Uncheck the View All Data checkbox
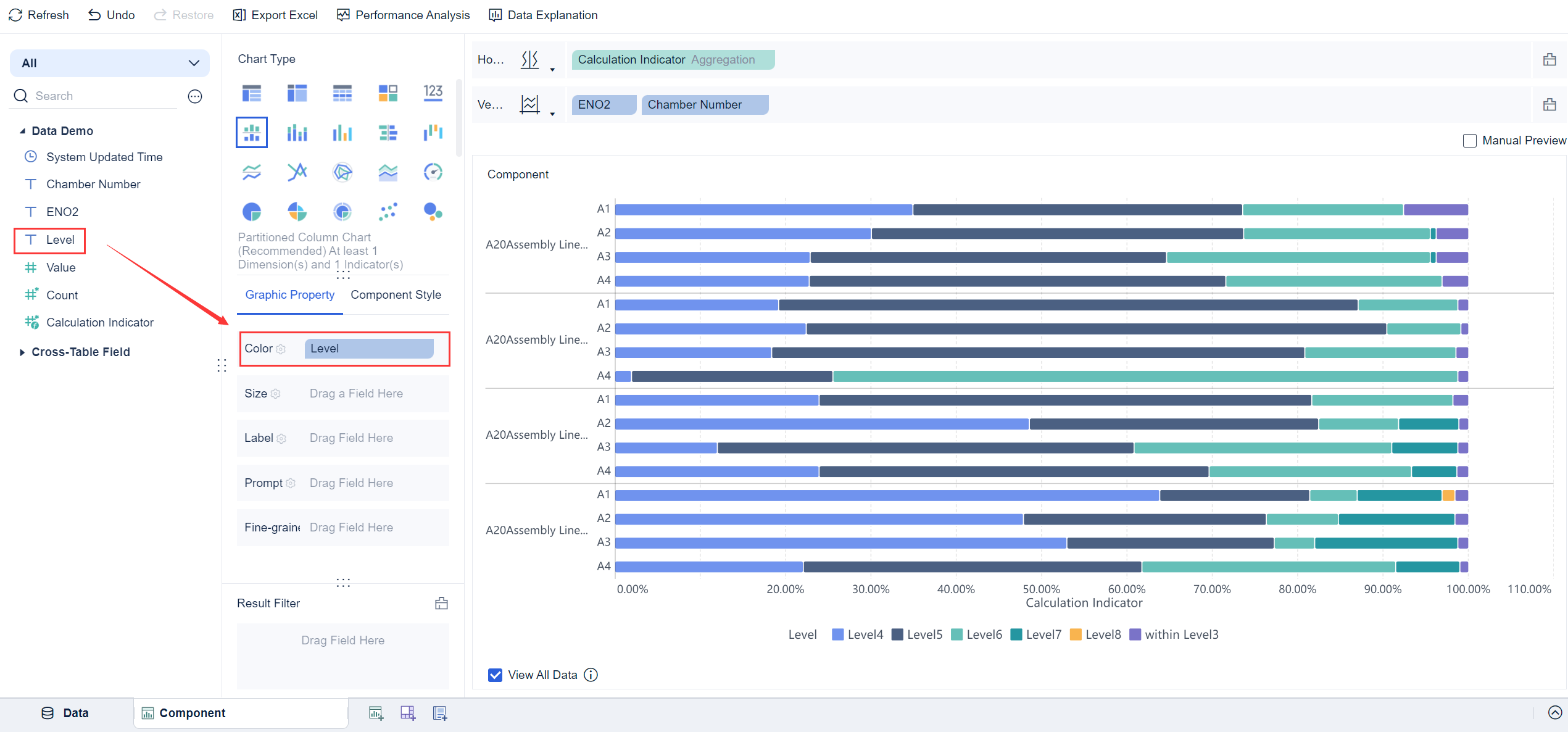The width and height of the screenshot is (1568, 732). click(495, 675)
